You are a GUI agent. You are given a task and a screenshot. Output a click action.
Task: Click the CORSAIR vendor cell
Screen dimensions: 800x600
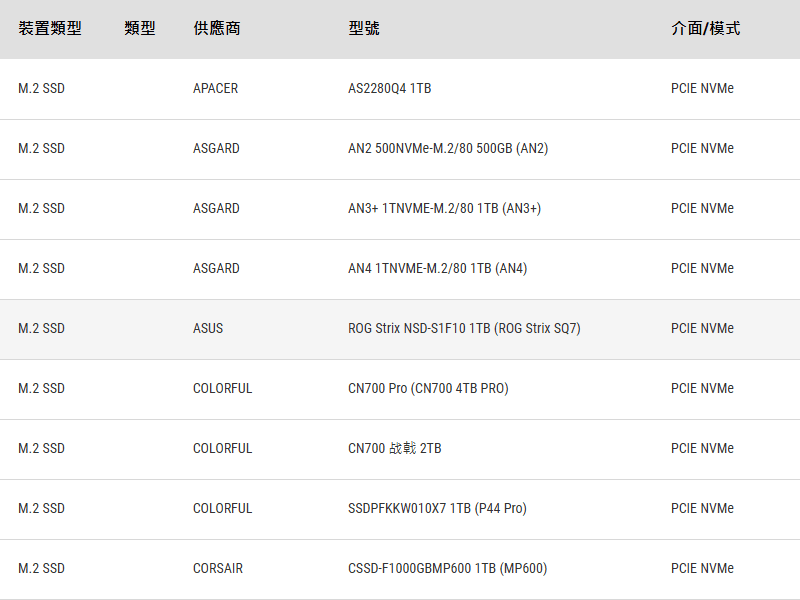(x=218, y=568)
